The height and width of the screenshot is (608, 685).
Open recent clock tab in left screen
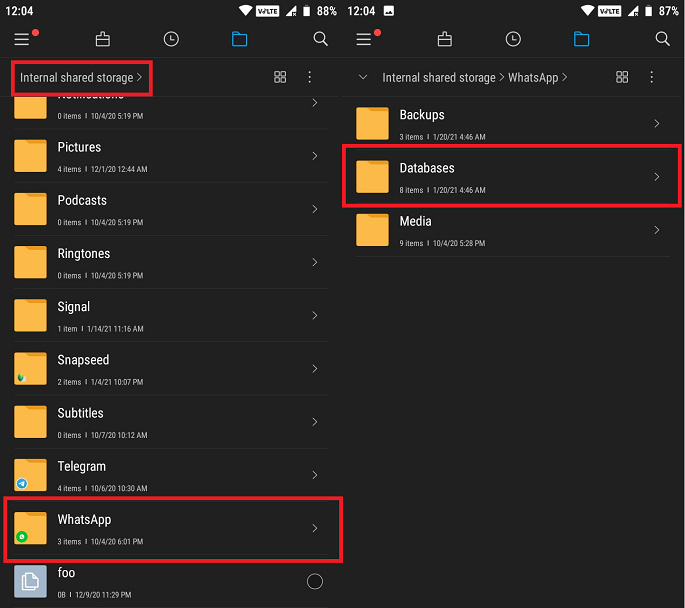pyautogui.click(x=171, y=39)
